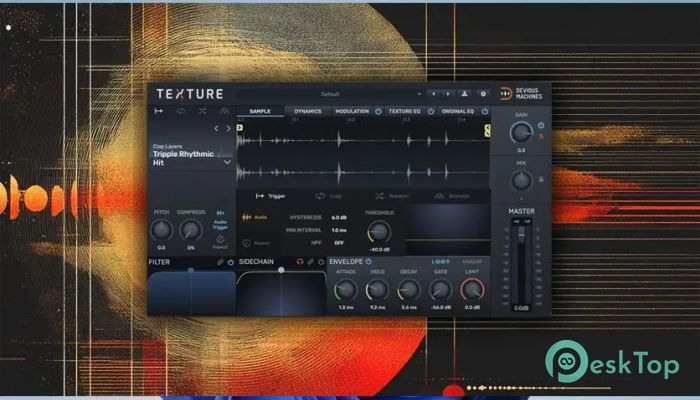Screen dimensions: 700x400
Task: Select the Repeat trigger source clock icon
Action: 246,243
